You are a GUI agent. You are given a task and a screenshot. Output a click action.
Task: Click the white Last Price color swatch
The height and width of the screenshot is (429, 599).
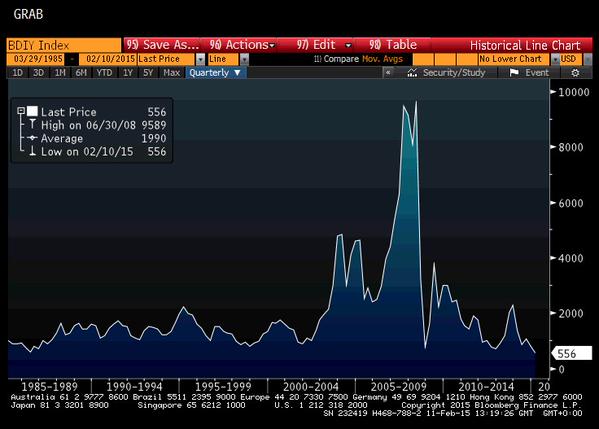(32, 111)
